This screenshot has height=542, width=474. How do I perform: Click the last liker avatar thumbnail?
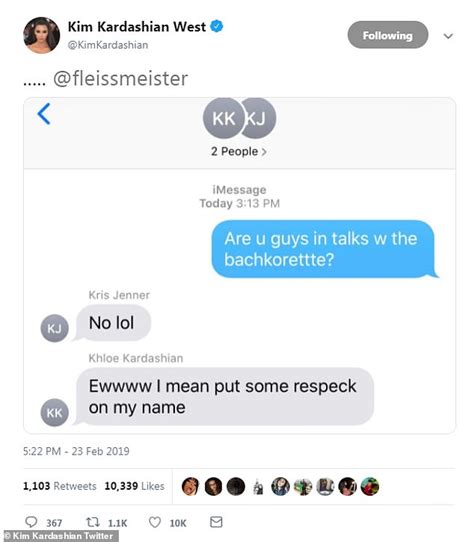[370, 486]
